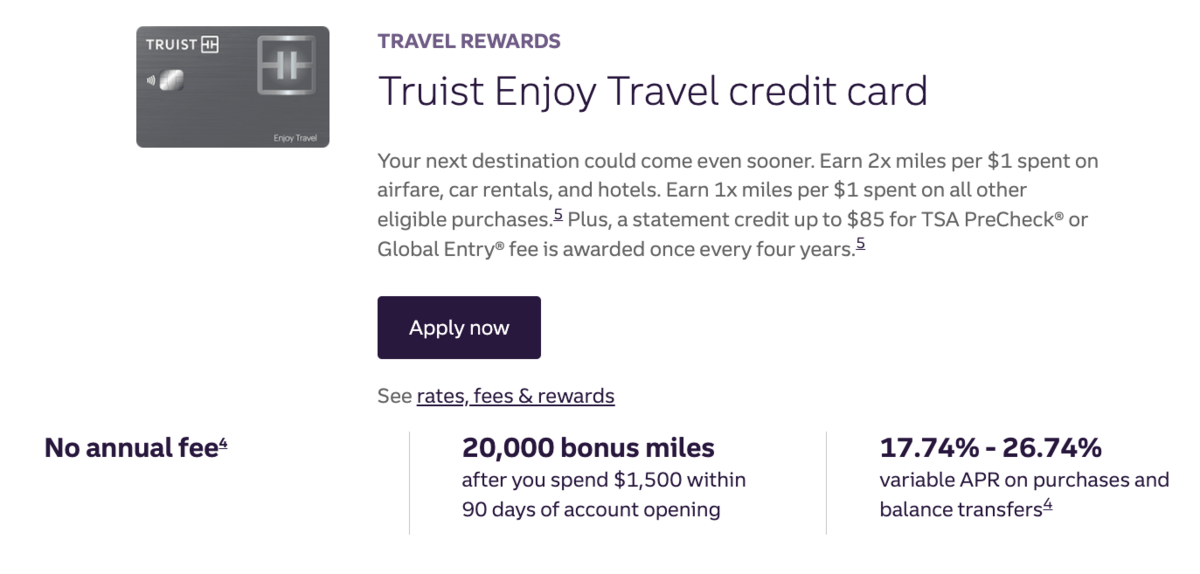Click the "Enjoy Travel" text on card
The image size is (1200, 574).
coord(294,138)
